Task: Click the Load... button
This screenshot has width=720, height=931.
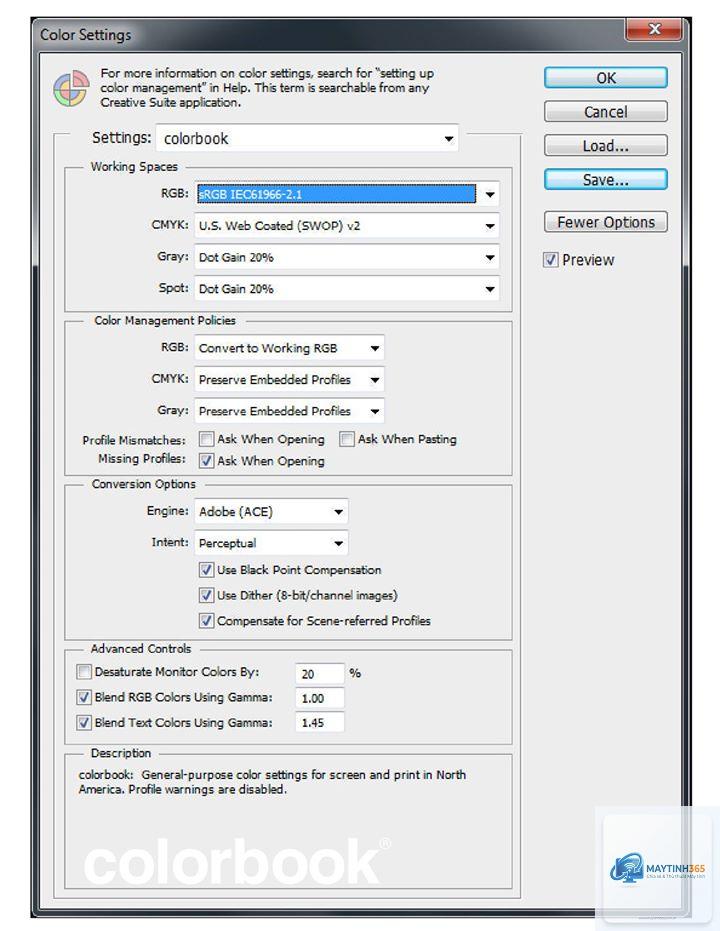Action: [605, 145]
